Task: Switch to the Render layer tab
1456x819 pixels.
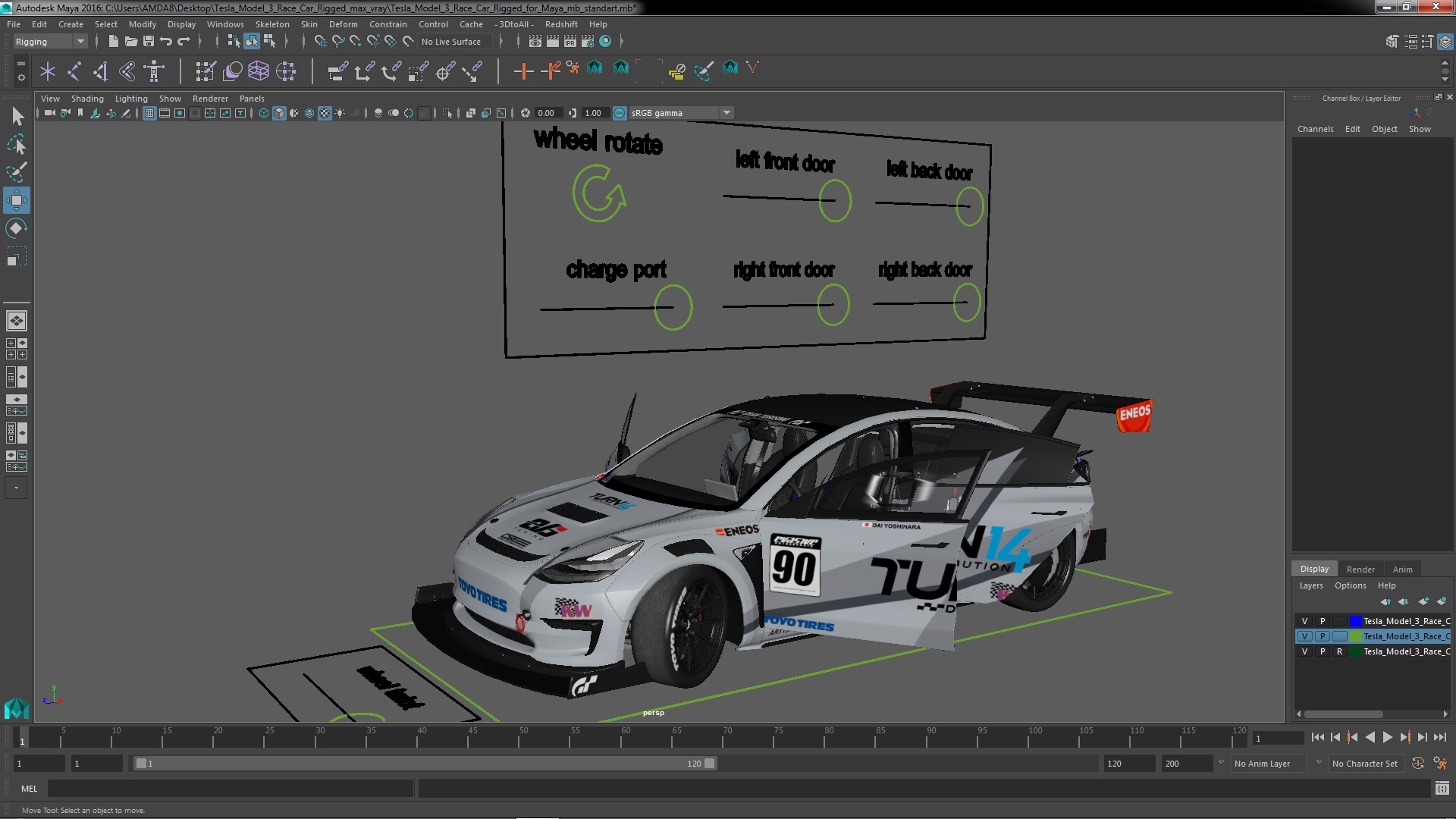Action: tap(1360, 570)
